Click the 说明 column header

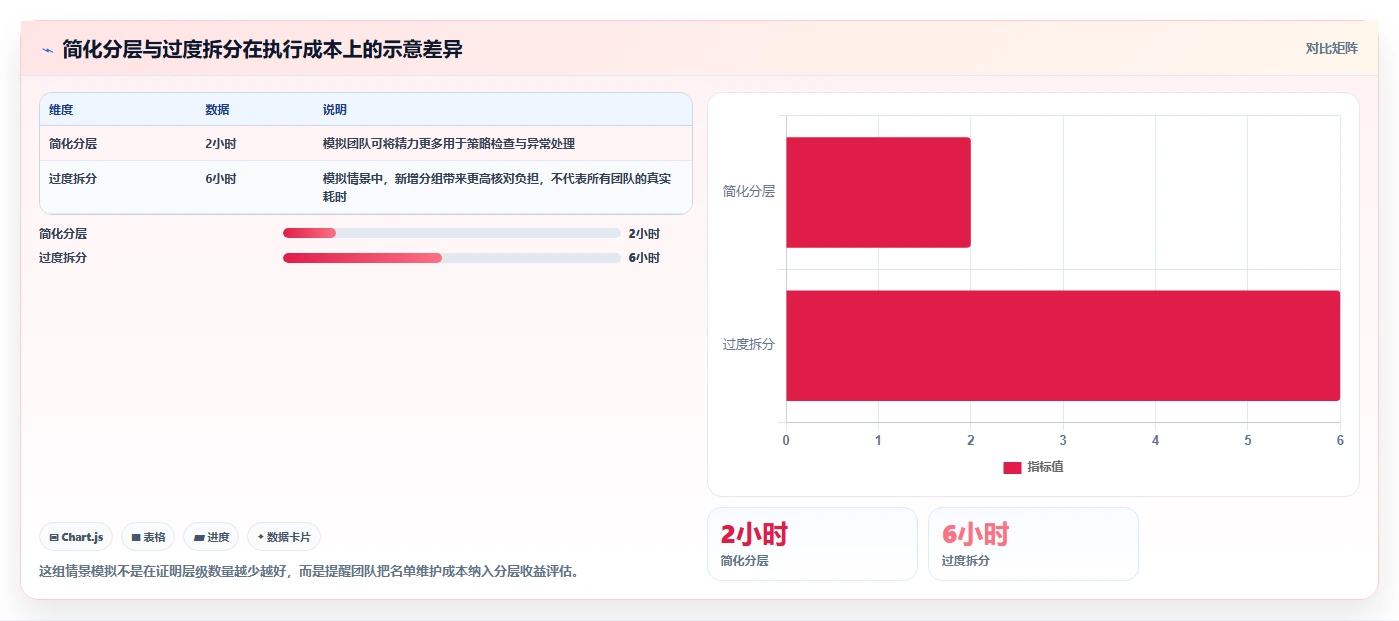[334, 110]
